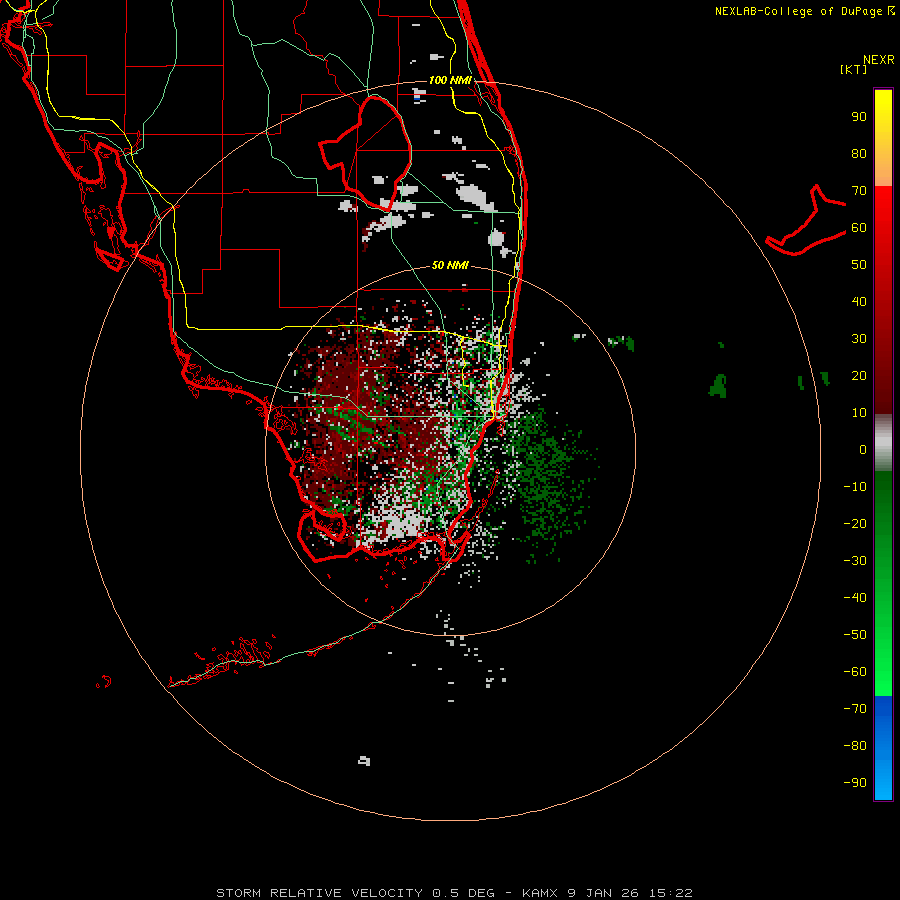
Task: Select the 90 tick label on the scale
Action: click(x=859, y=117)
